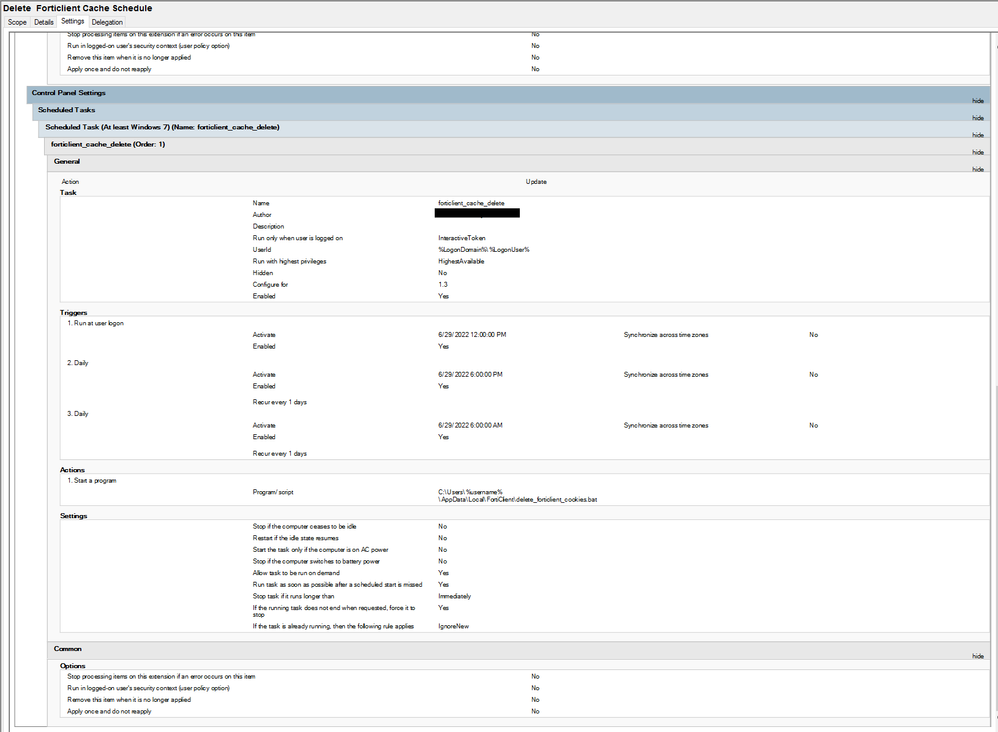998x732 pixels.
Task: Click the 'UserId' field label
Action: point(262,250)
